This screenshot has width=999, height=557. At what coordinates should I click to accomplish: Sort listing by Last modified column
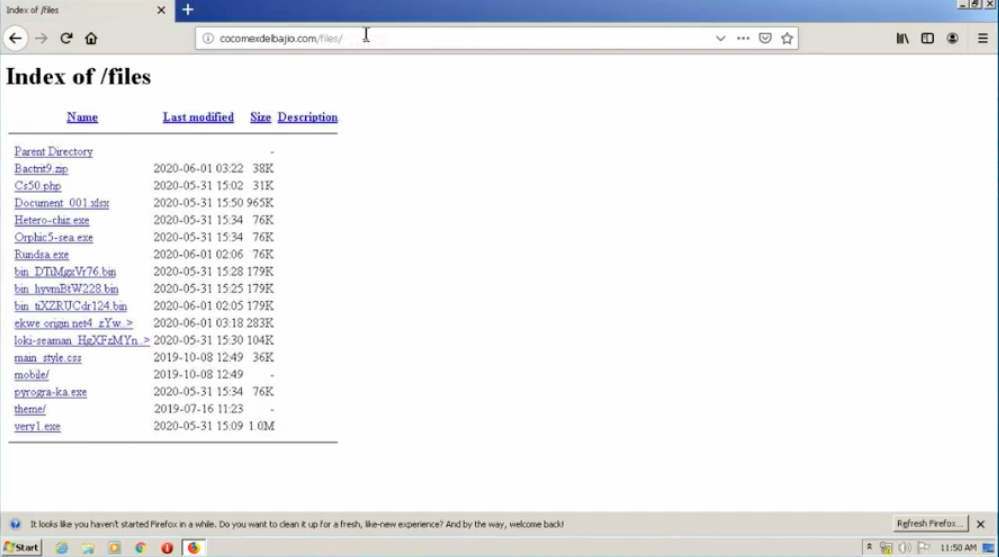coord(198,117)
